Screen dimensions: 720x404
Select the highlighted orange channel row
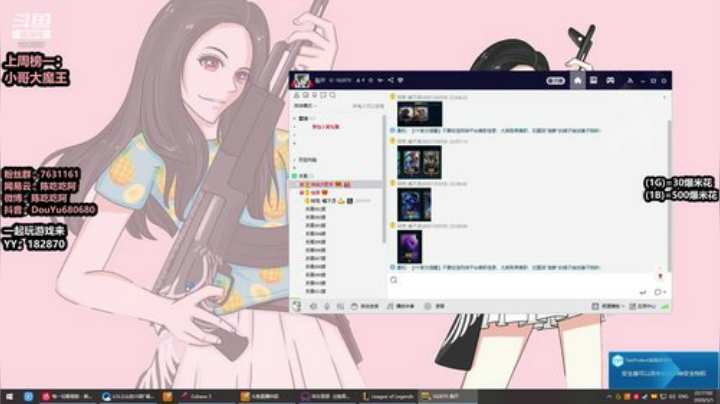pyautogui.click(x=337, y=184)
